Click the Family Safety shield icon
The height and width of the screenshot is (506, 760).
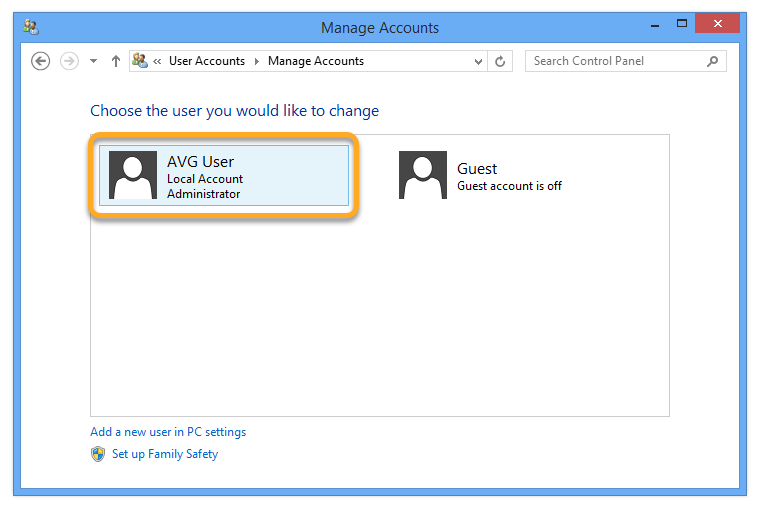click(x=98, y=454)
